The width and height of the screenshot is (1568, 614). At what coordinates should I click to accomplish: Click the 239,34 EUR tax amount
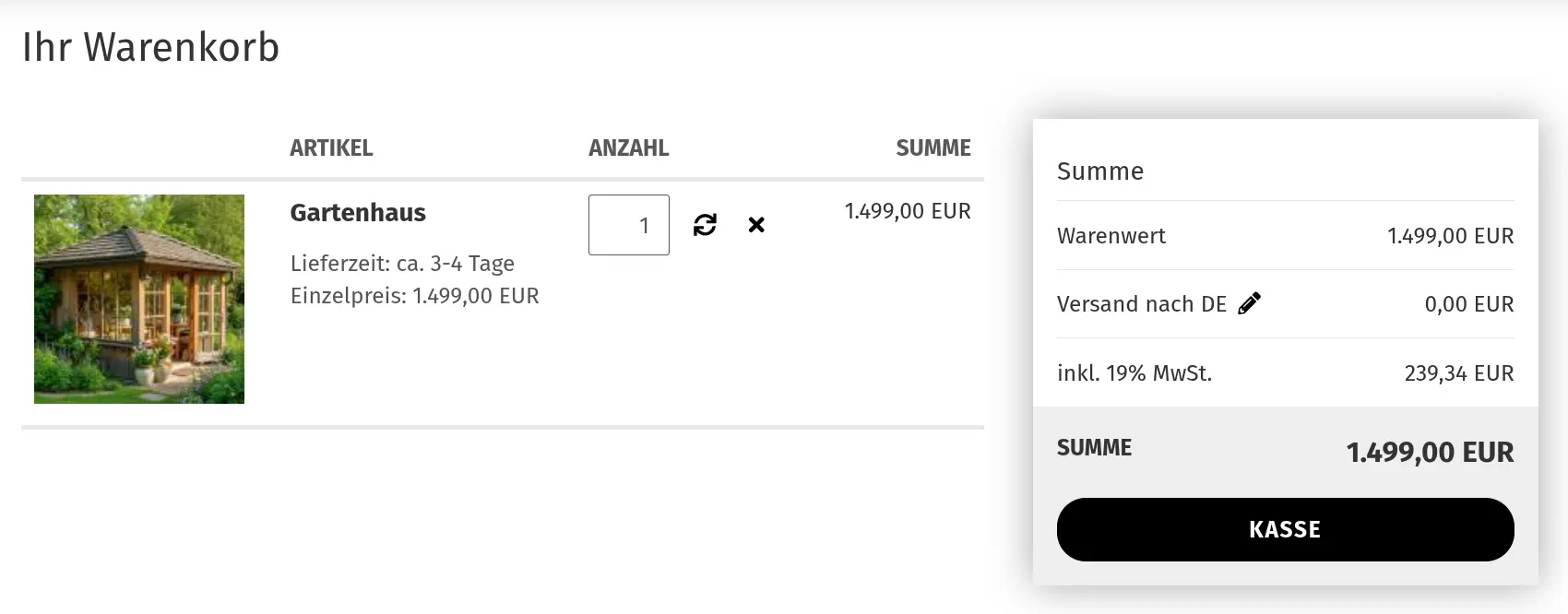(1459, 373)
